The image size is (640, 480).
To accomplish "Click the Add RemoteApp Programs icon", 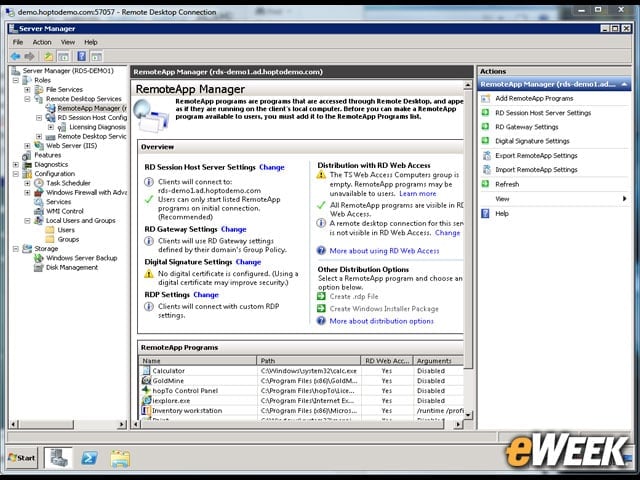I will tap(486, 98).
